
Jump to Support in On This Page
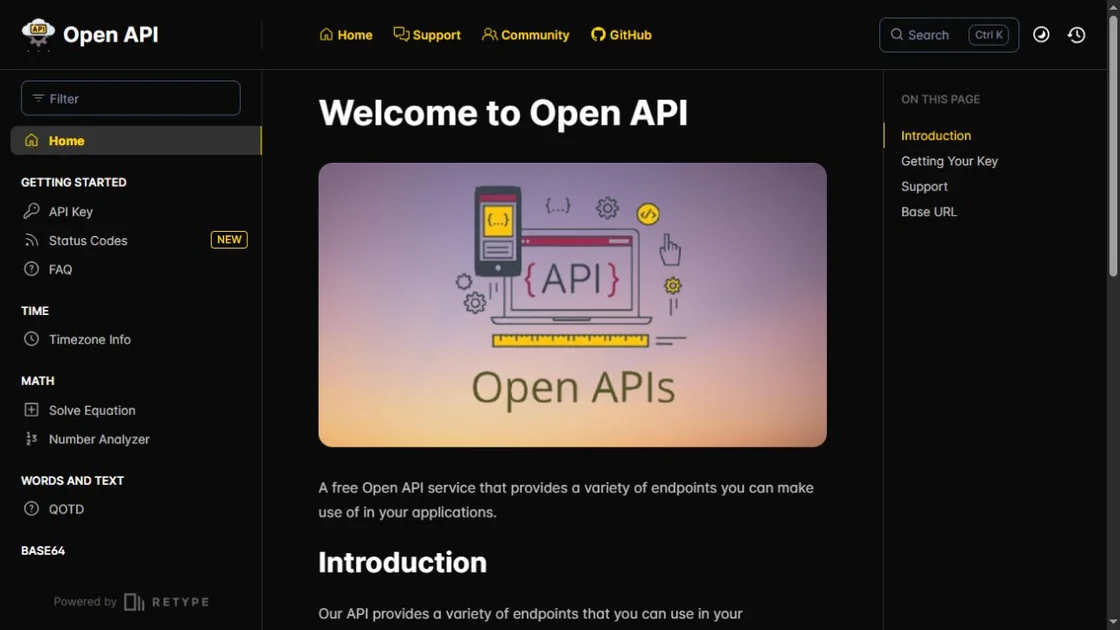click(924, 186)
